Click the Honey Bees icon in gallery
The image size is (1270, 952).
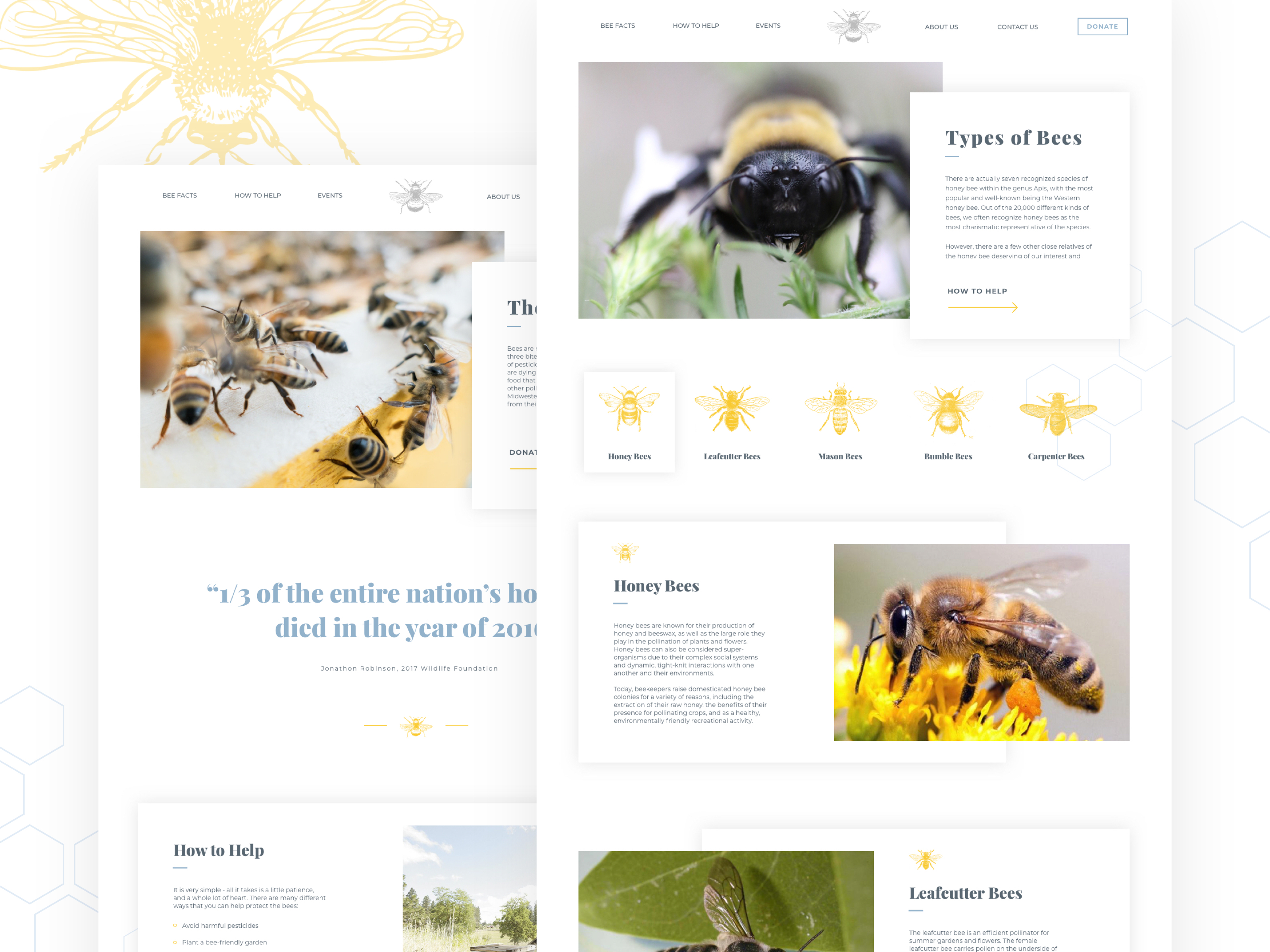tap(628, 414)
